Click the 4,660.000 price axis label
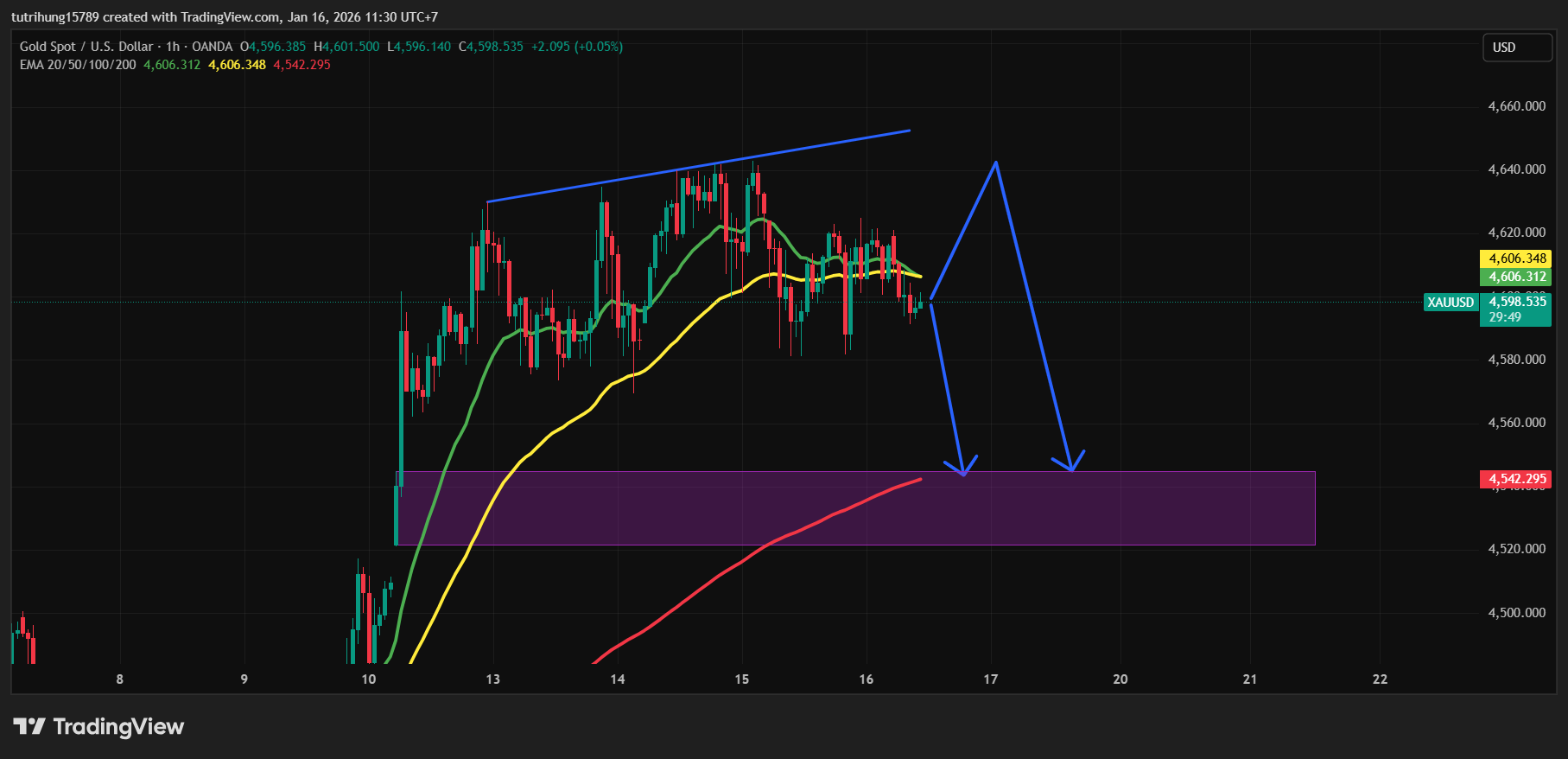The width and height of the screenshot is (1568, 759). tap(1516, 106)
